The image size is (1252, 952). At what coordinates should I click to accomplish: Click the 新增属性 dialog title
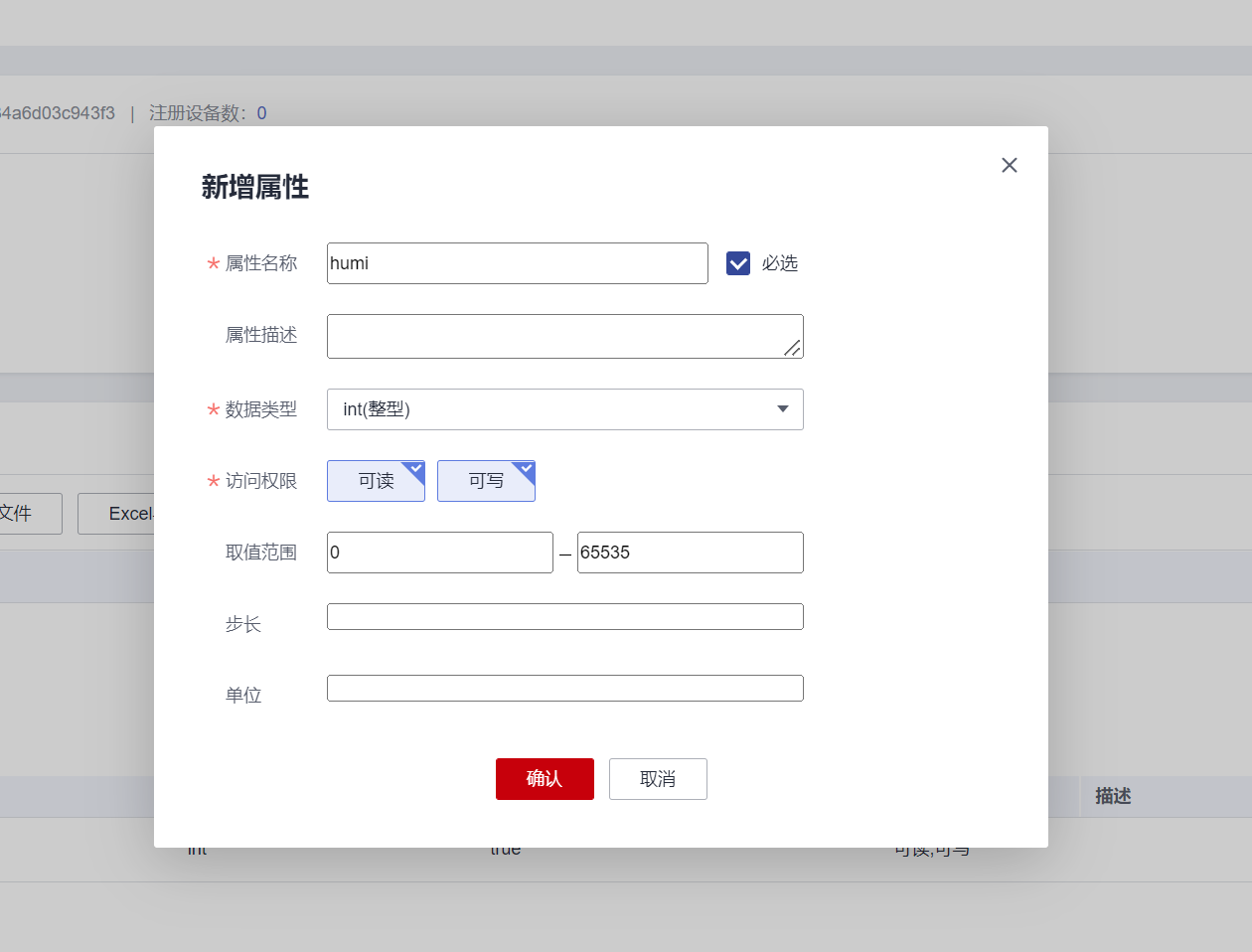coord(255,187)
